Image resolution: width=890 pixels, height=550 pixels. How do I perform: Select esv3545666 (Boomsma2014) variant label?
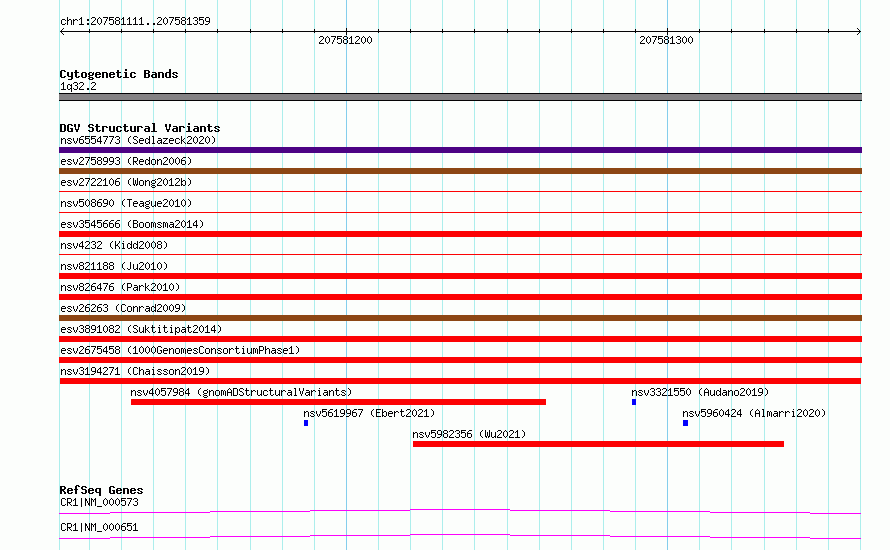point(132,224)
